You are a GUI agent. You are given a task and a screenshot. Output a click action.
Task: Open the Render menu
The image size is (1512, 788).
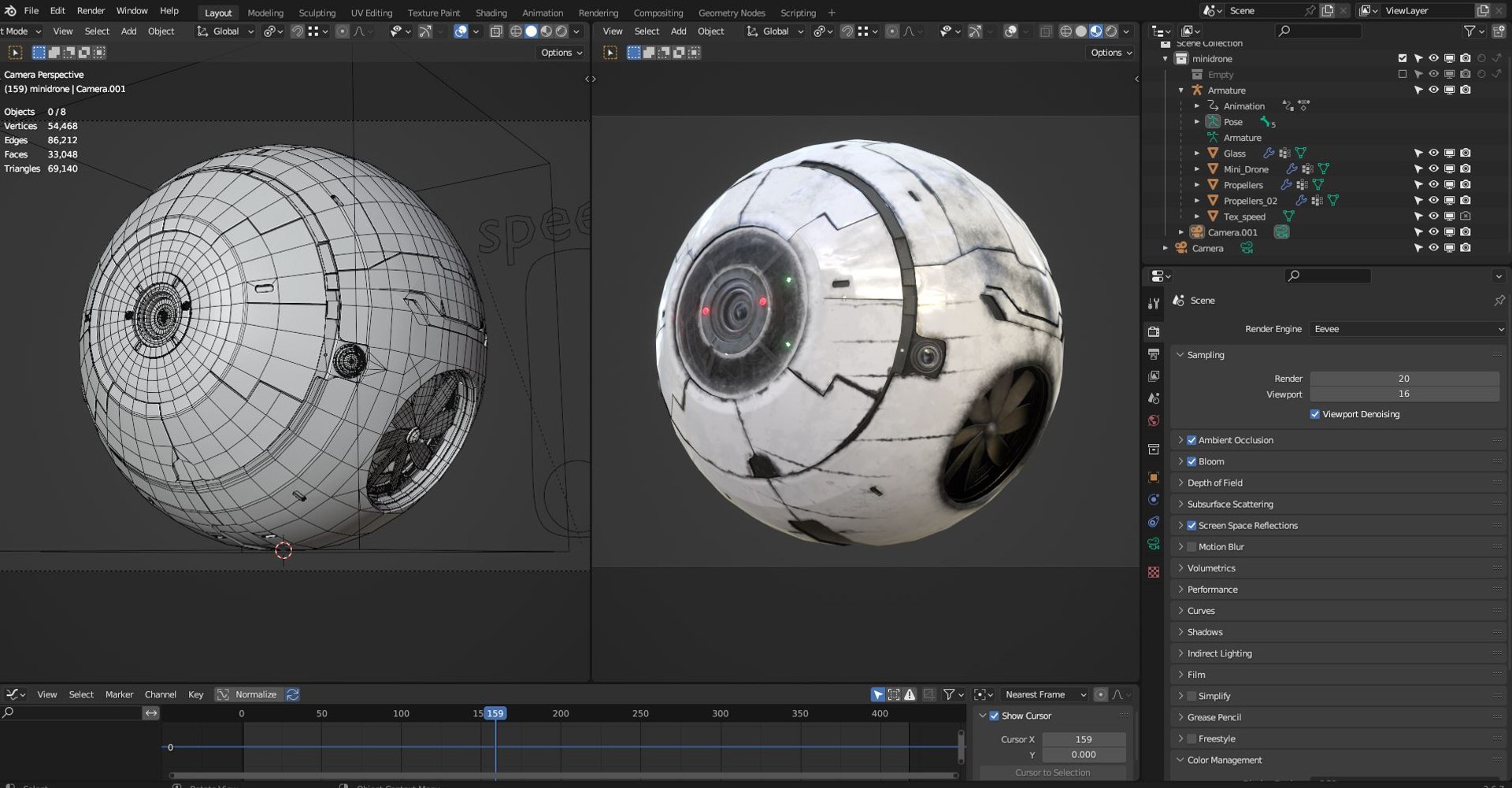(x=91, y=11)
